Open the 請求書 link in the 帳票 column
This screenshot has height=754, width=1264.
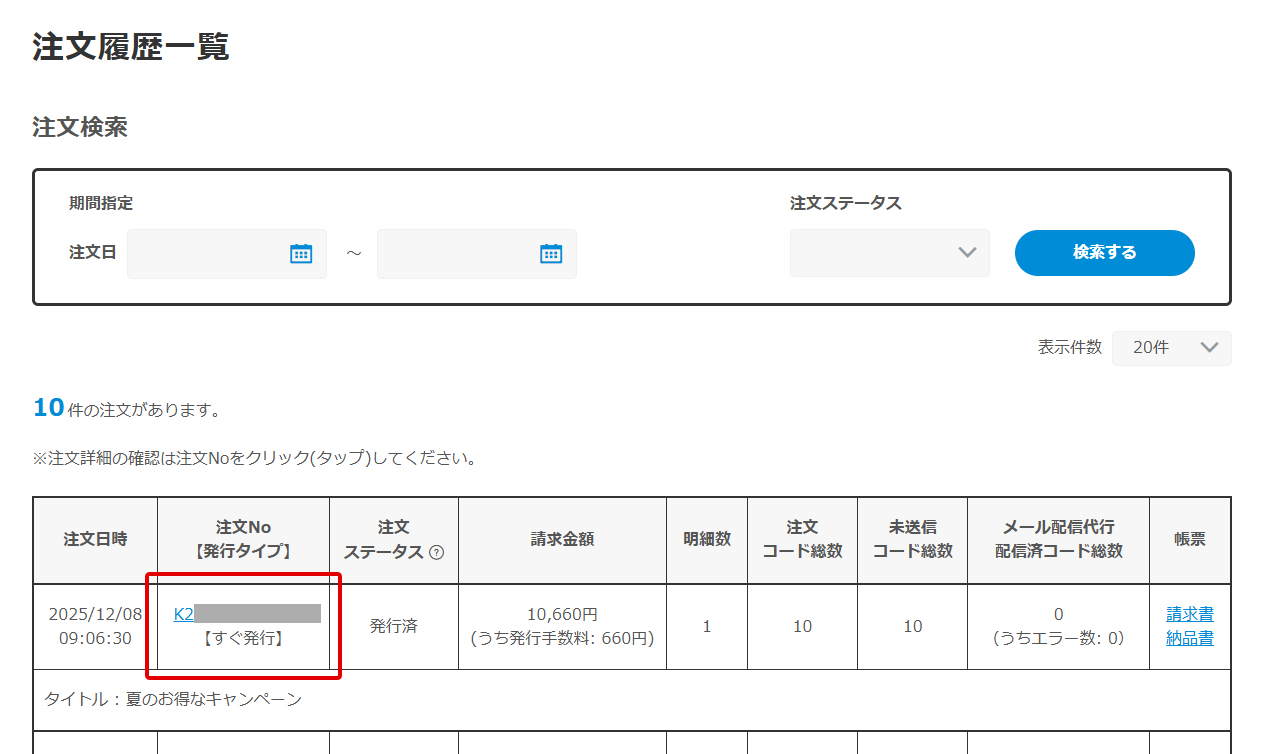pos(1189,614)
